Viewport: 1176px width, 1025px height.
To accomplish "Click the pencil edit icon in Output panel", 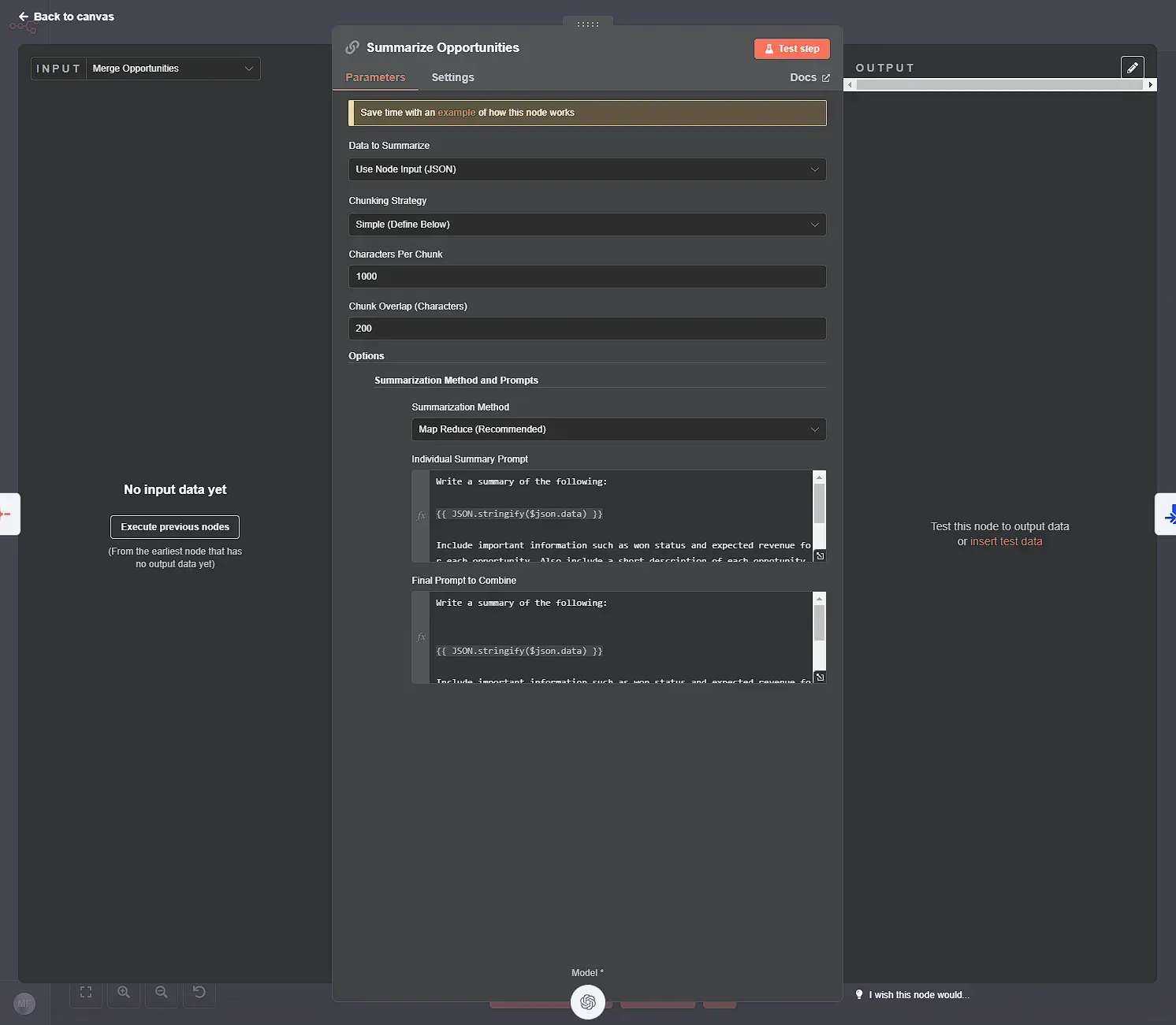I will (x=1133, y=67).
